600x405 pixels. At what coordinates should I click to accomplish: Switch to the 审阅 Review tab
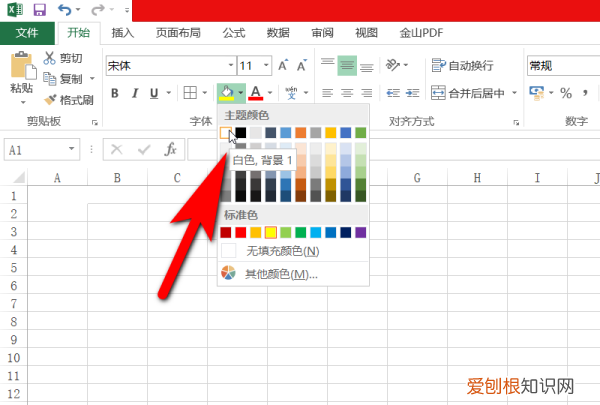[322, 33]
